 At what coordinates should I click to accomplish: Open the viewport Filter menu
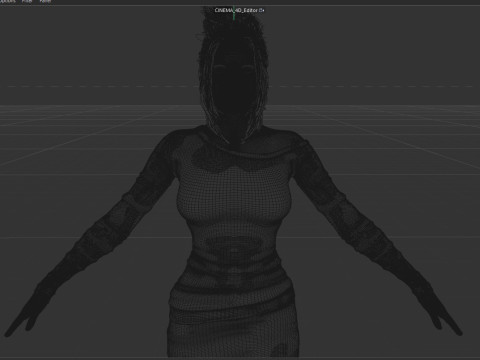pos(27,1)
